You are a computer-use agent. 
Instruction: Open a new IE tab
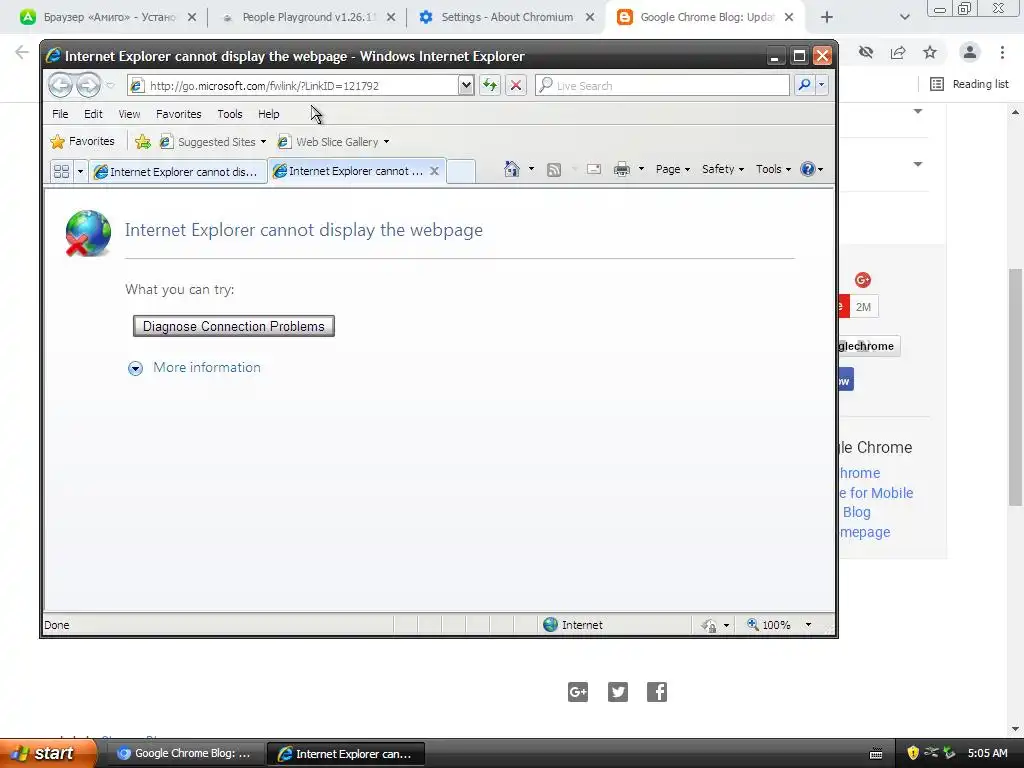461,171
